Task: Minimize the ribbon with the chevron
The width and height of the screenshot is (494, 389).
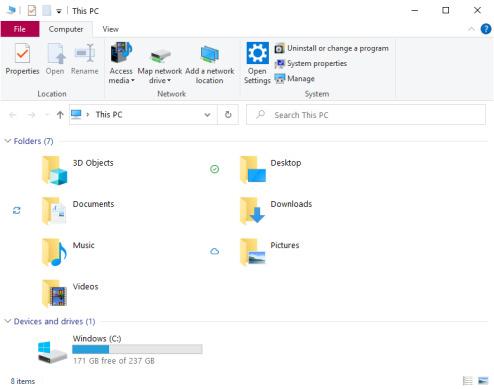Action: click(x=471, y=29)
